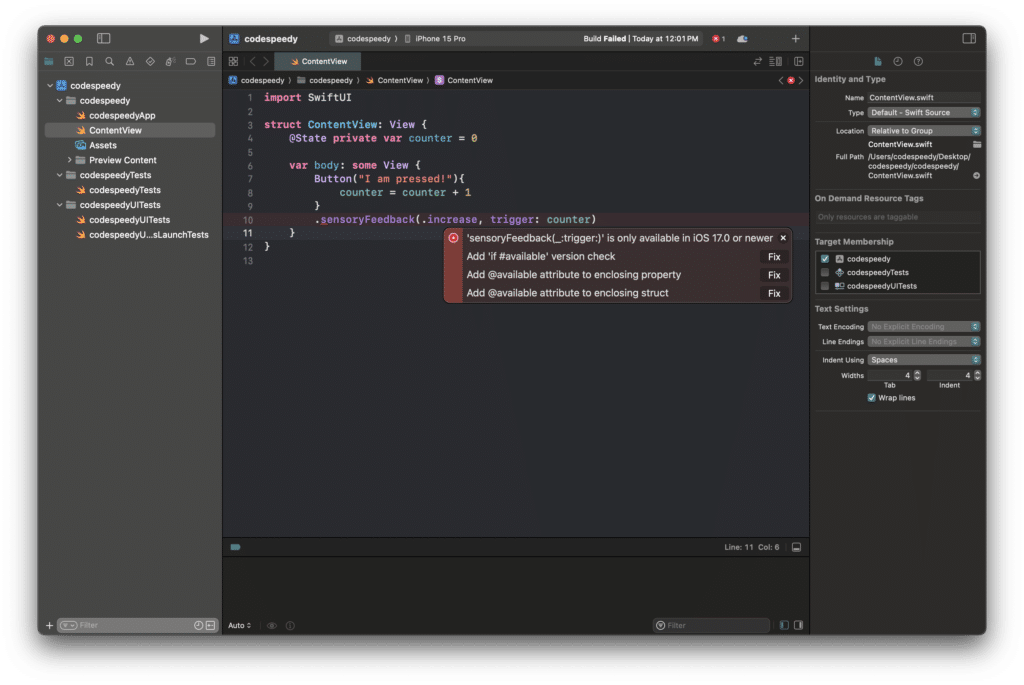Choose file location with folder icon
1024x685 pixels.
pyautogui.click(x=976, y=144)
